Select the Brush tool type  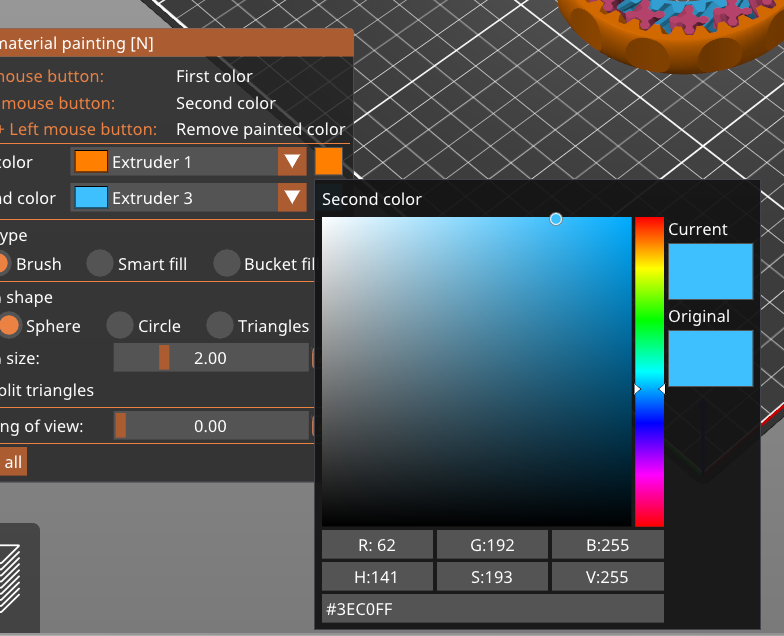point(3,264)
